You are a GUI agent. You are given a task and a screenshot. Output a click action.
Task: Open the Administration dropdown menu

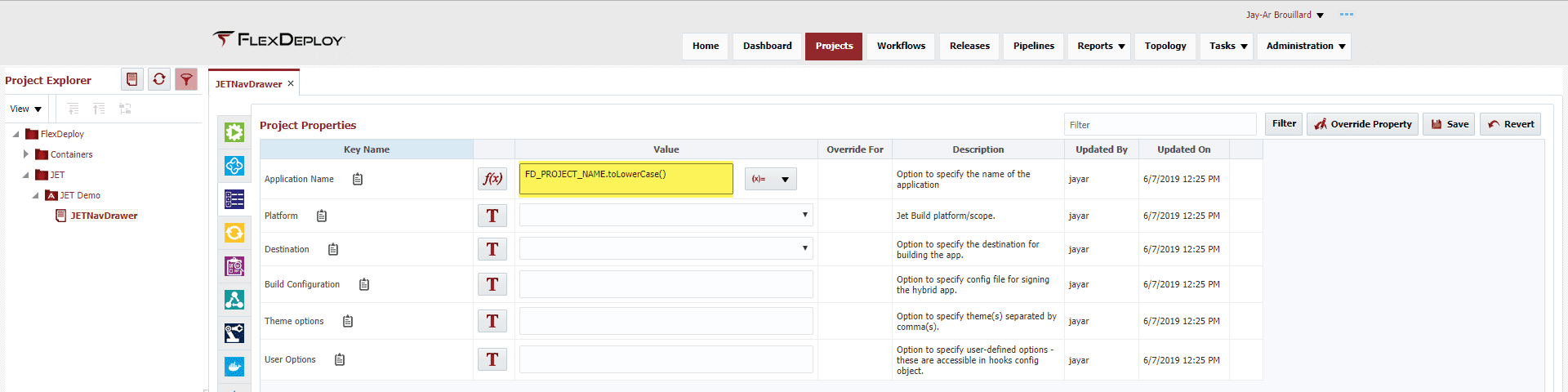[x=1306, y=46]
